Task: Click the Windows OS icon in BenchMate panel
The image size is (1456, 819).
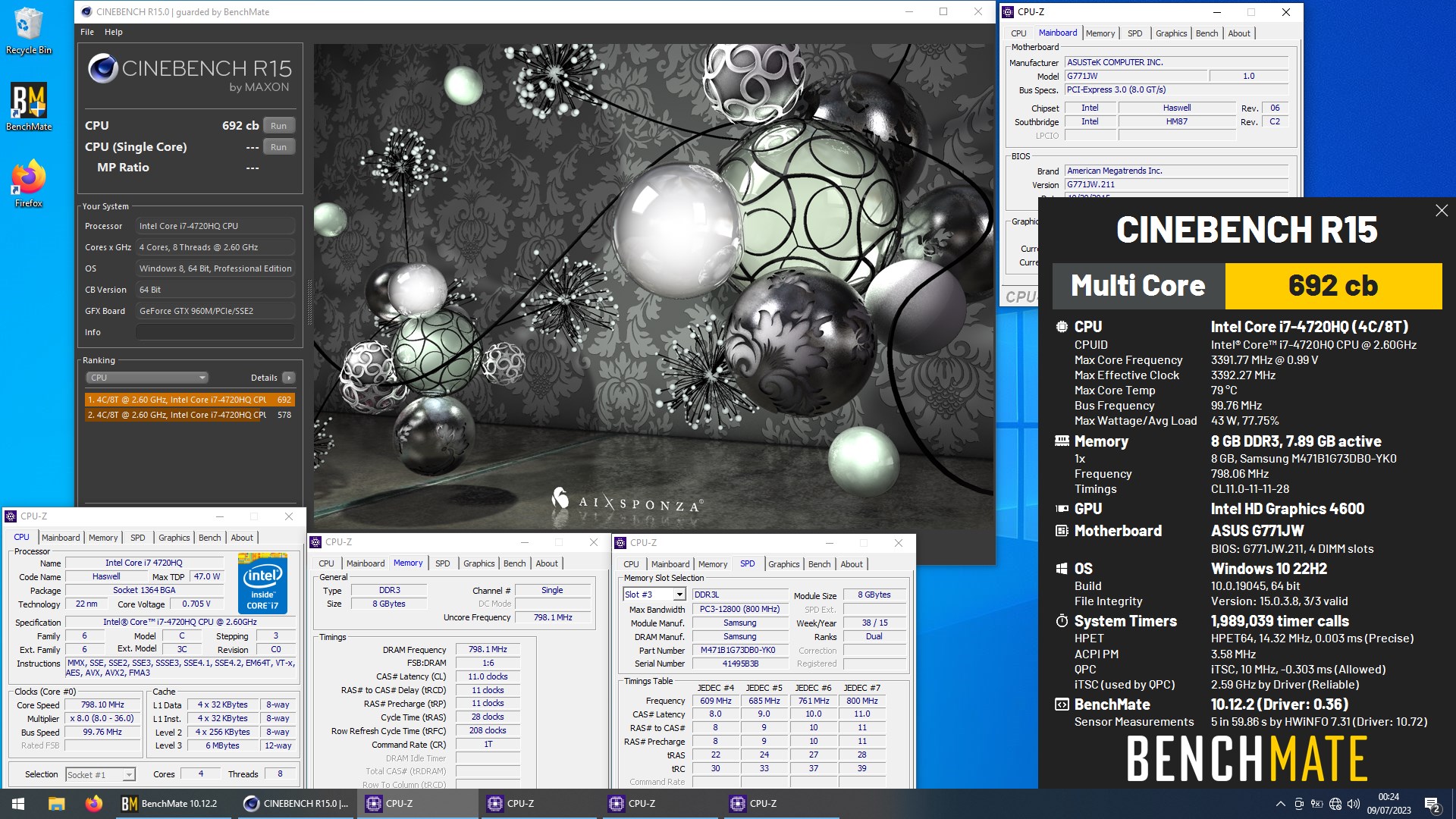Action: click(1062, 569)
